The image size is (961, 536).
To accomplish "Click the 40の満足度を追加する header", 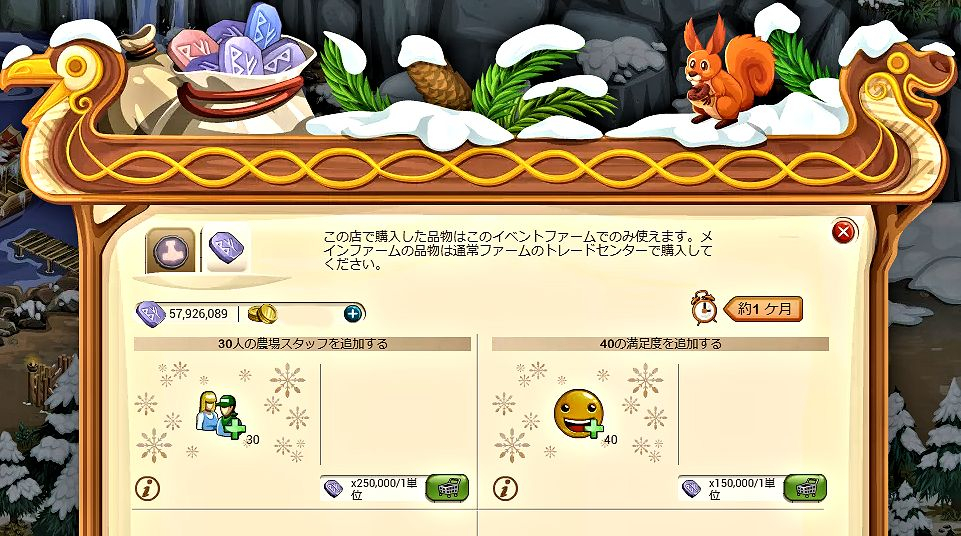I will (661, 344).
